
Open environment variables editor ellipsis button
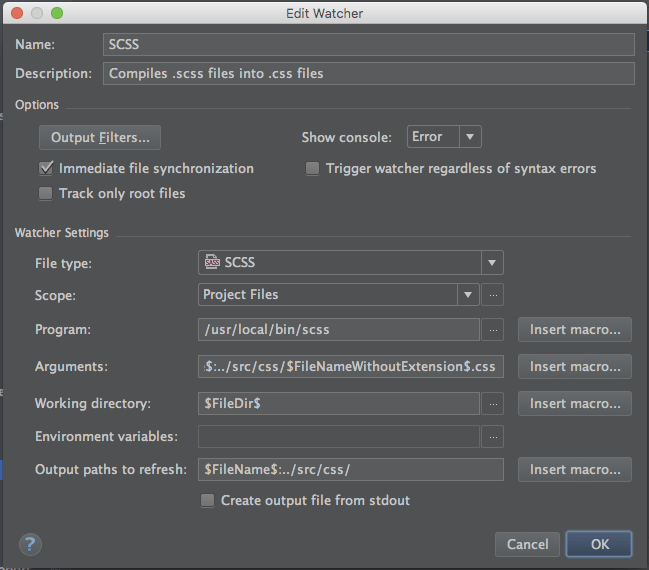coord(493,437)
